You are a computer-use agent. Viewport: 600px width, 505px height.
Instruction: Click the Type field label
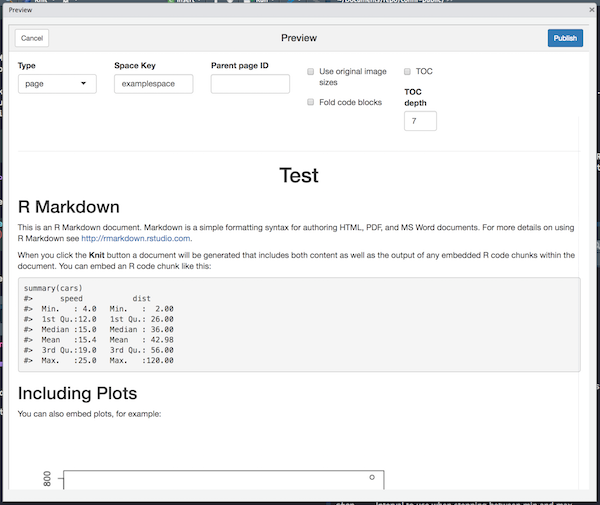27,65
